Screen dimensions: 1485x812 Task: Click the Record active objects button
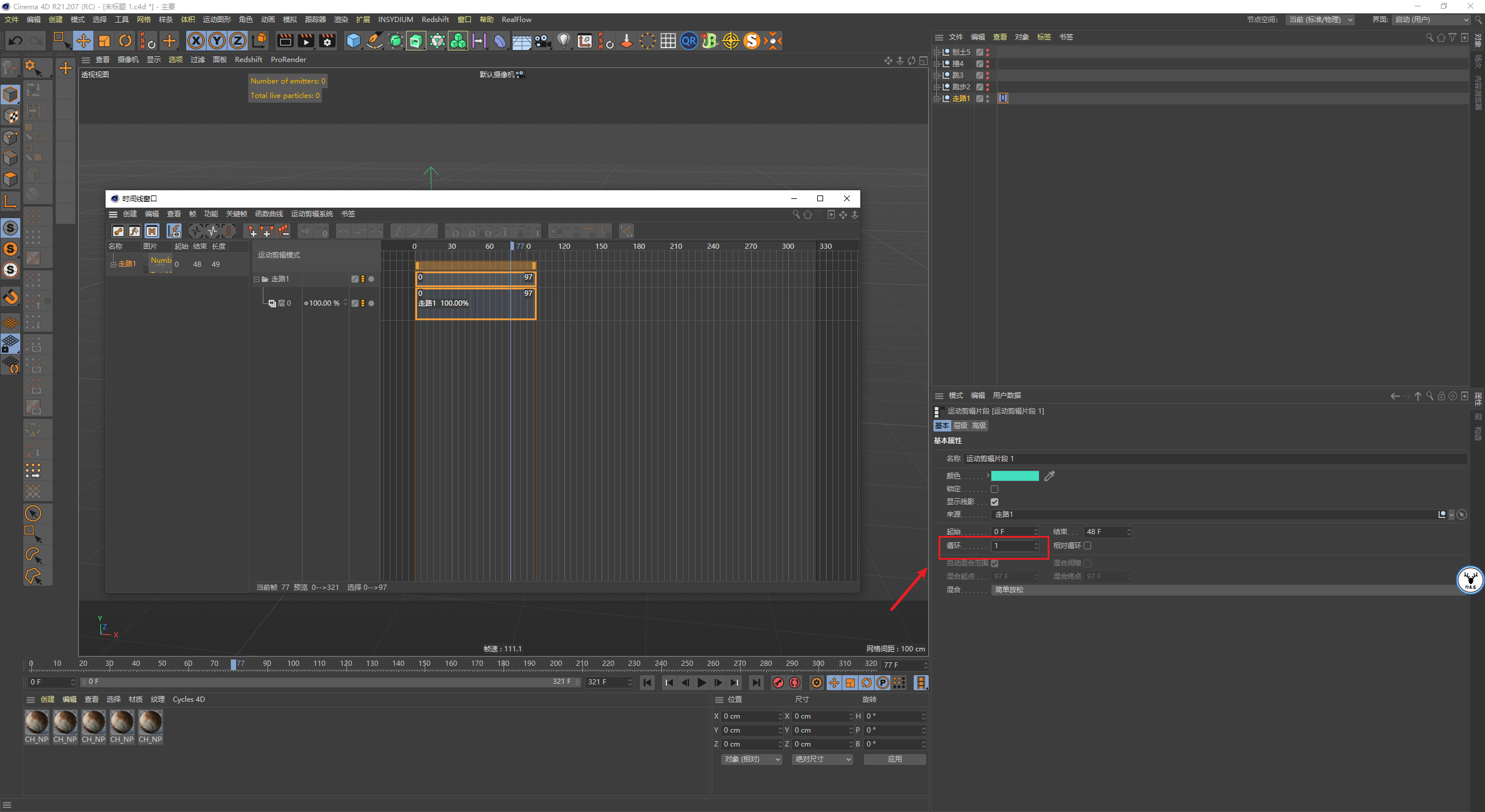pyautogui.click(x=778, y=683)
